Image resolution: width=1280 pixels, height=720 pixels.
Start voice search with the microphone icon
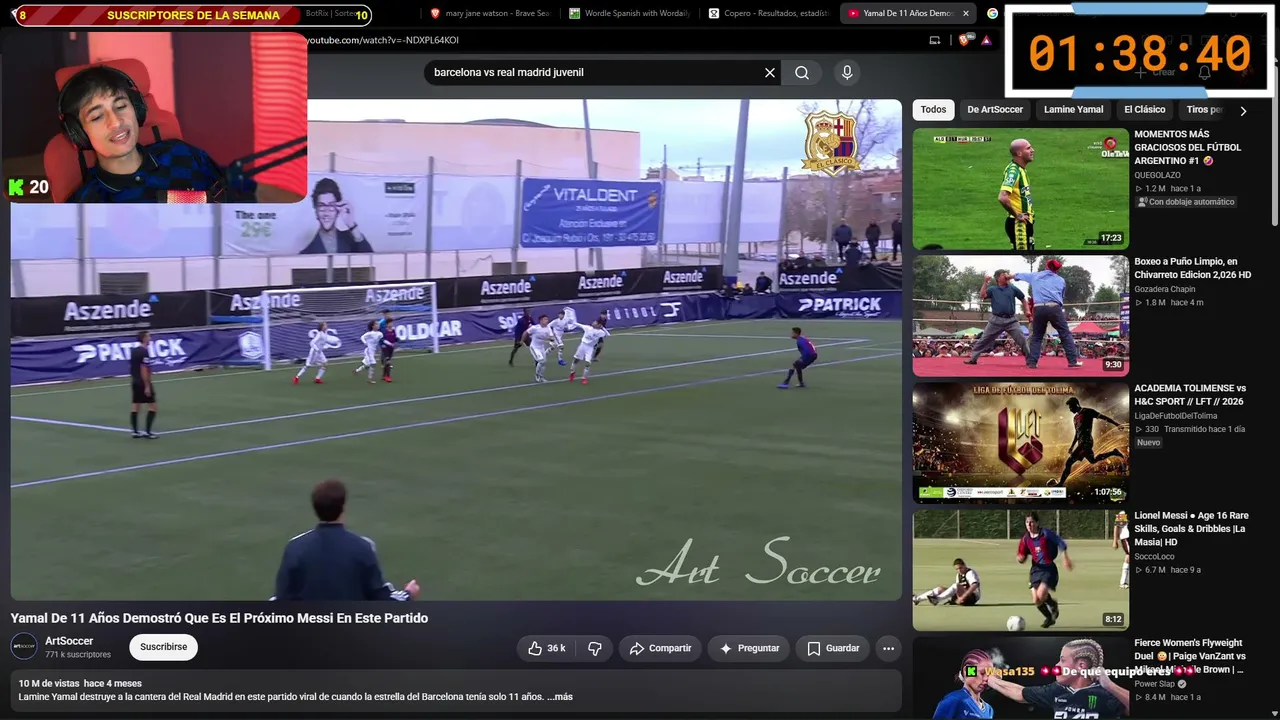(x=847, y=73)
